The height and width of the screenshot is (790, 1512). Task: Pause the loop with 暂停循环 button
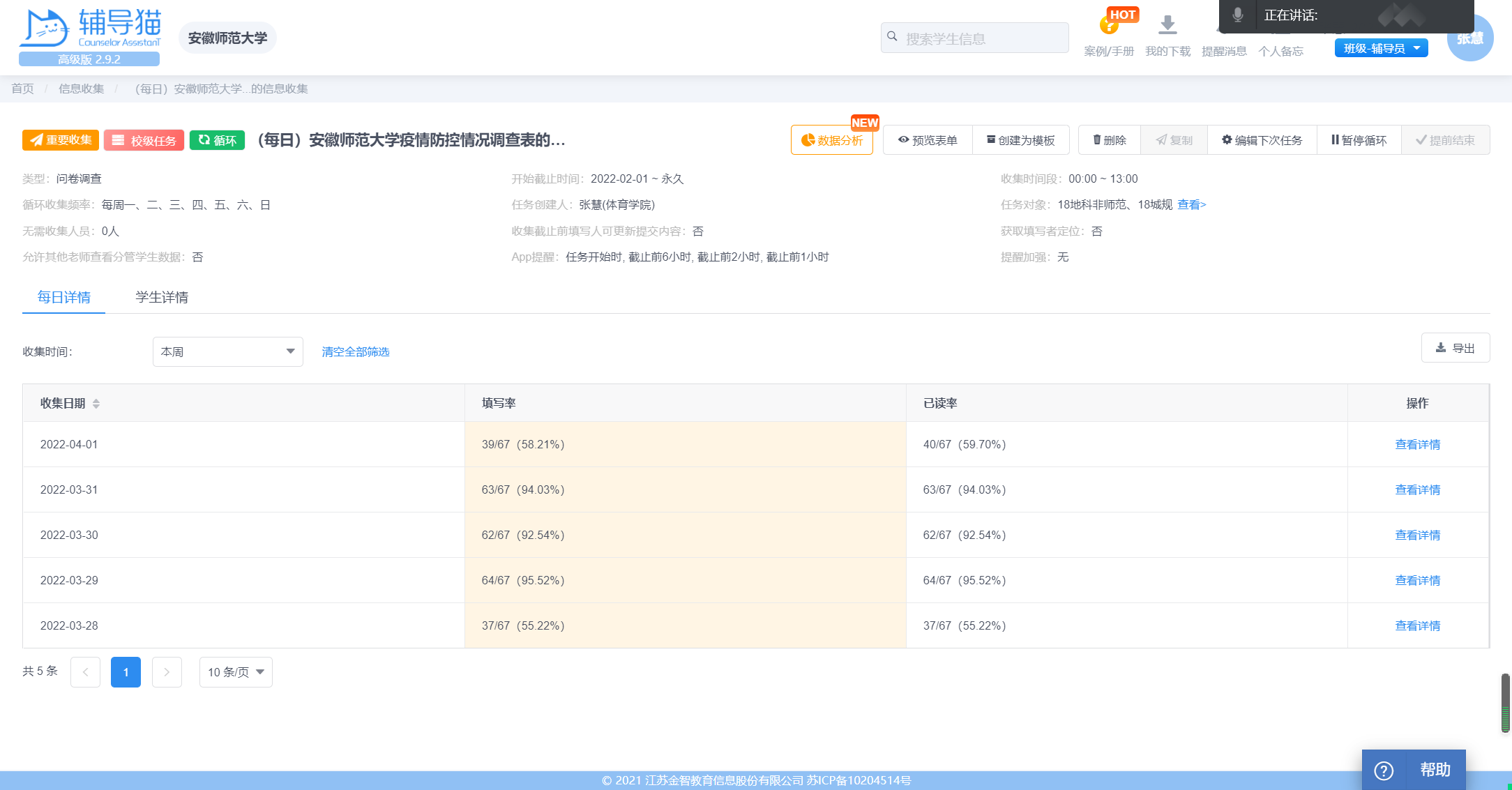coord(1359,140)
